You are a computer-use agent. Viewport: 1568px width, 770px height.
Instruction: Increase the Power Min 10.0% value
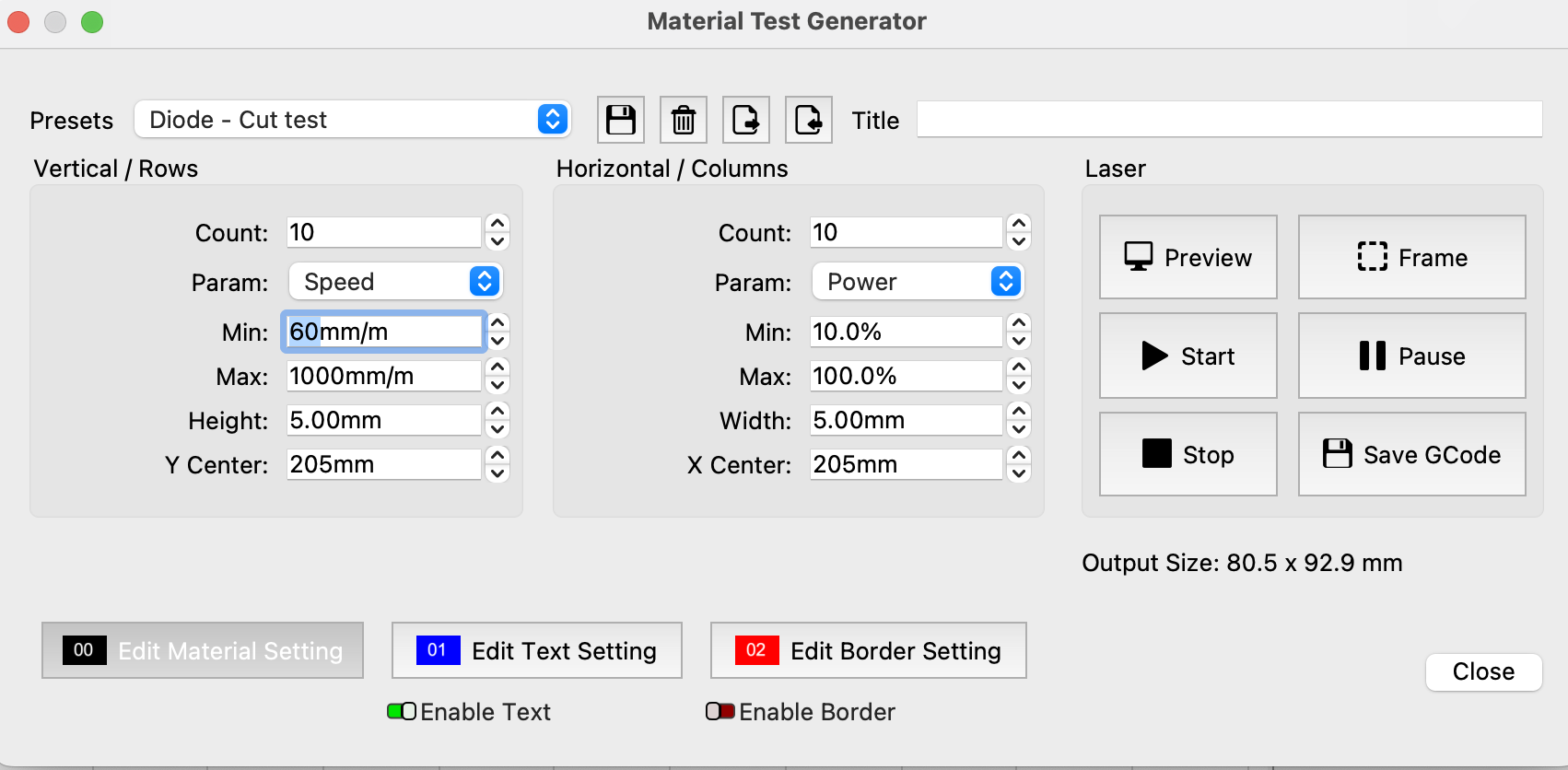(x=1019, y=322)
